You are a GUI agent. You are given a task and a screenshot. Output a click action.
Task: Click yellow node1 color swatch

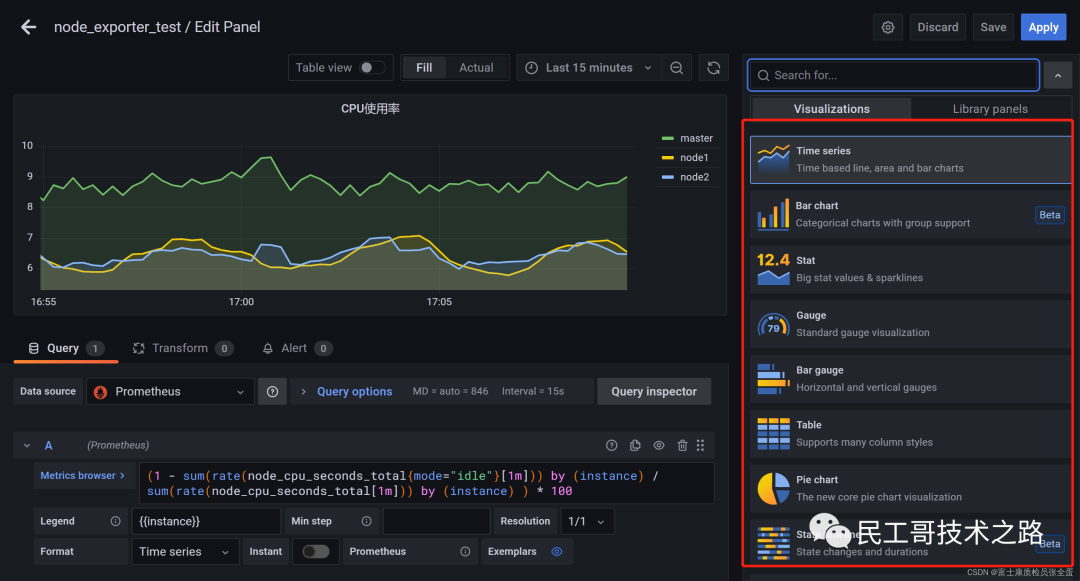pyautogui.click(x=667, y=158)
